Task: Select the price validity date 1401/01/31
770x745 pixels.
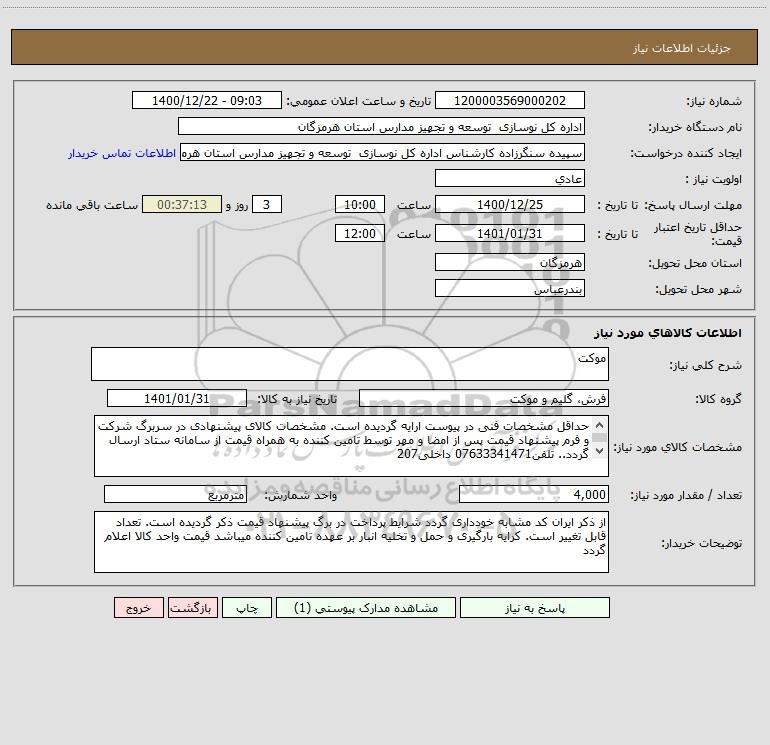Action: click(510, 233)
